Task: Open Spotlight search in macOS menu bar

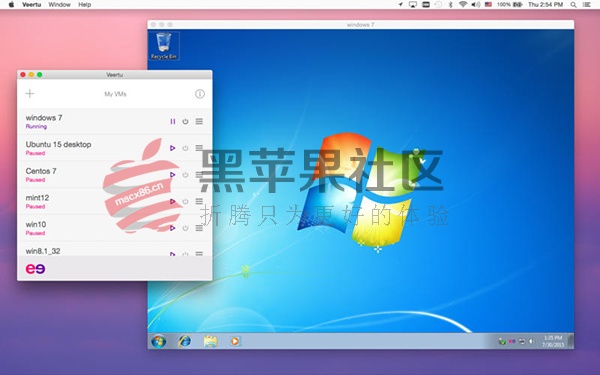Action: pos(573,5)
